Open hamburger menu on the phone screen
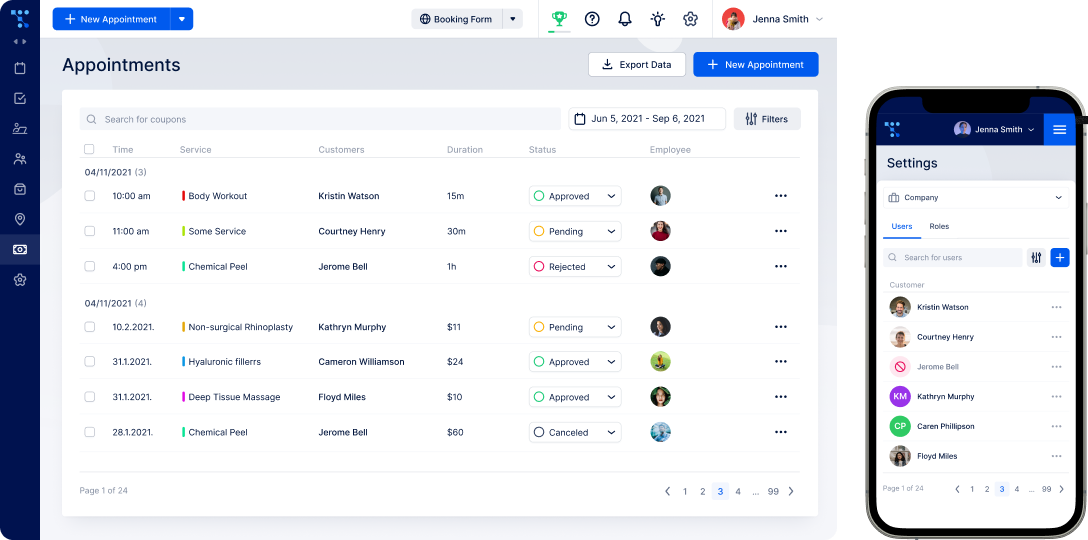This screenshot has height=540, width=1088. click(x=1059, y=129)
